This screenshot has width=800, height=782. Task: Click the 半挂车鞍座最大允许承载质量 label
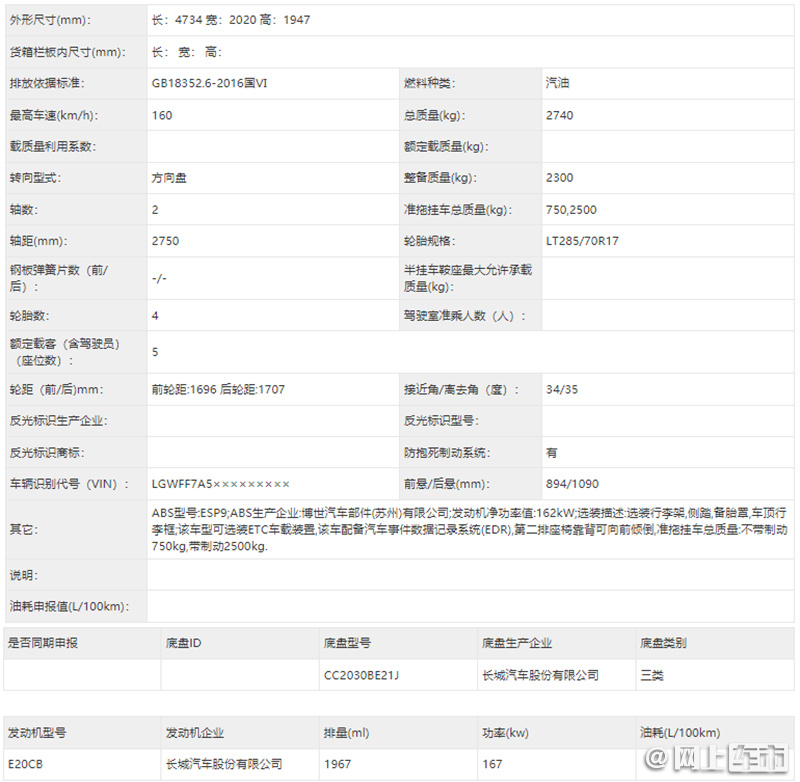pos(468,278)
